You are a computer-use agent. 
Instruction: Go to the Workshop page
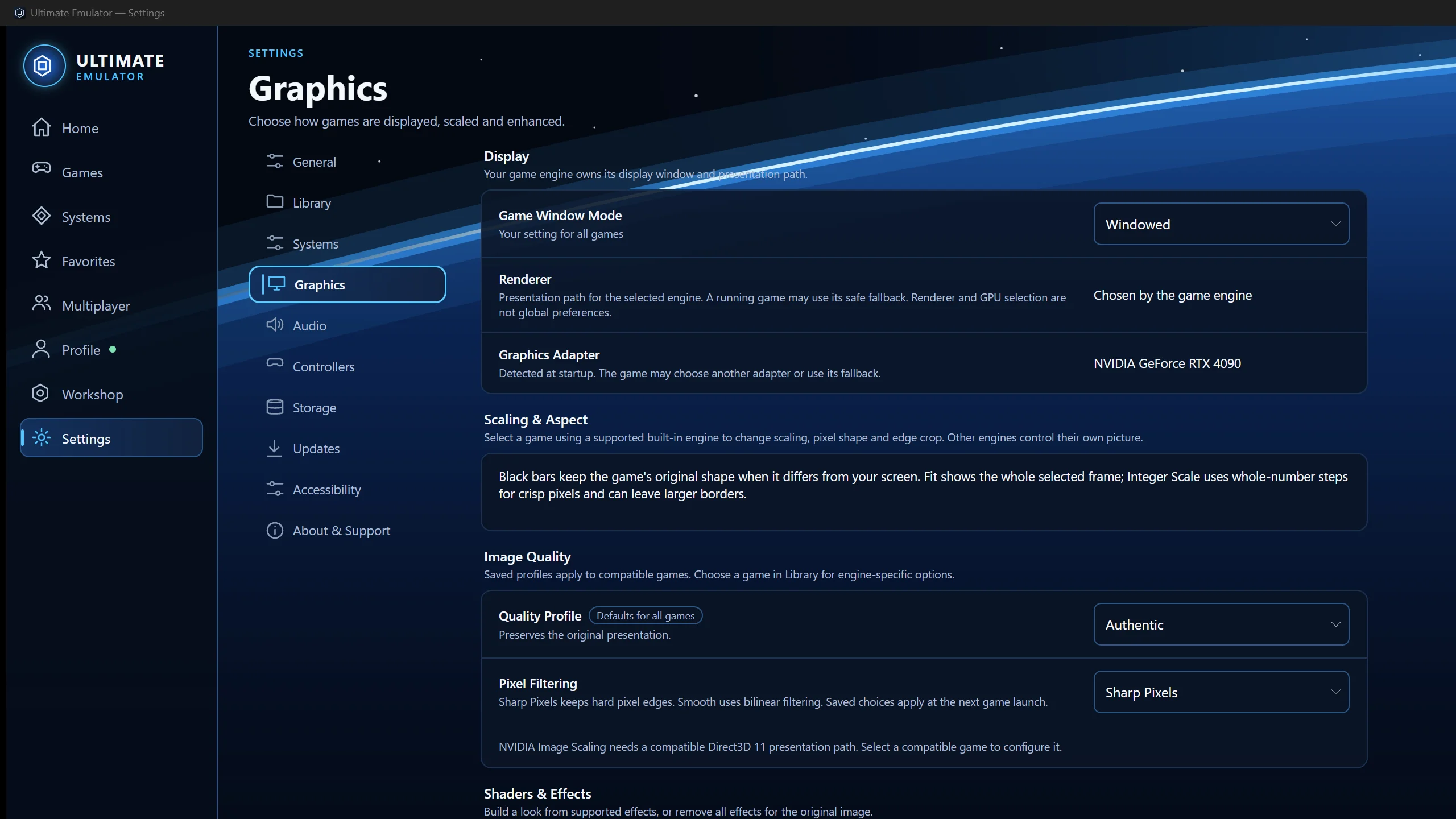tap(111, 394)
